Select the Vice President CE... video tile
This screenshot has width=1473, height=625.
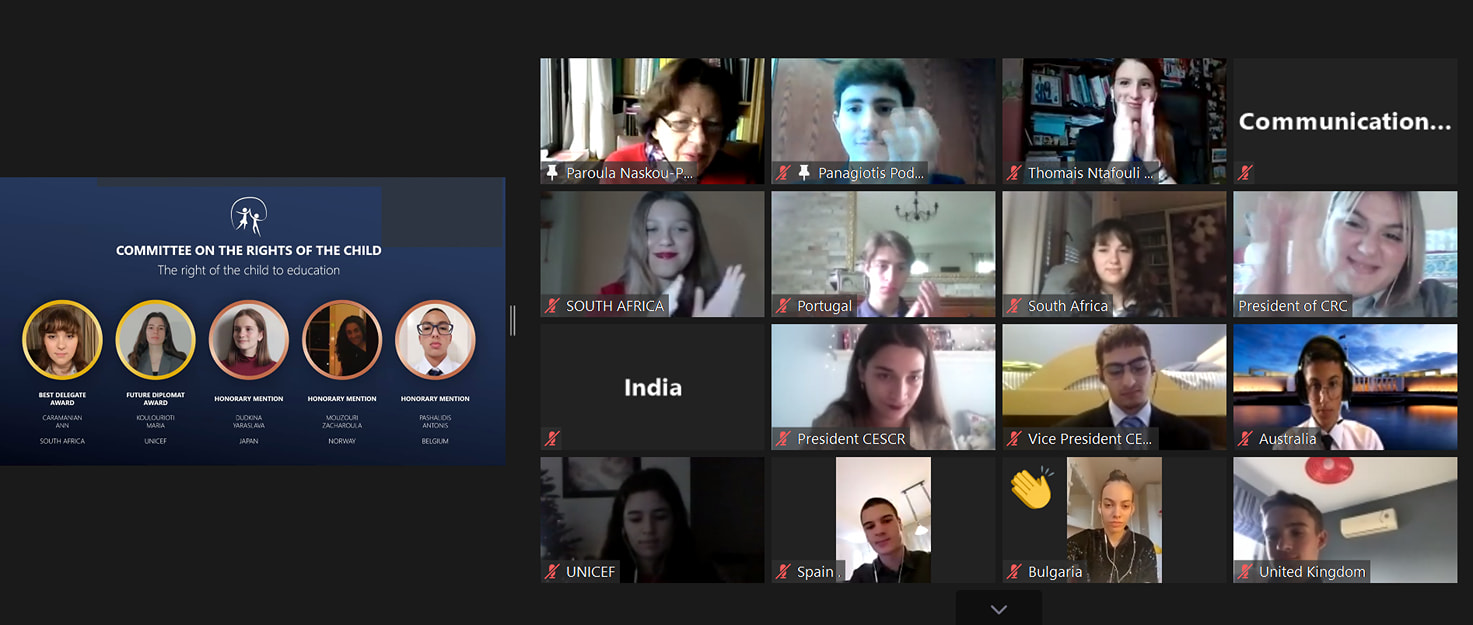pos(1114,387)
